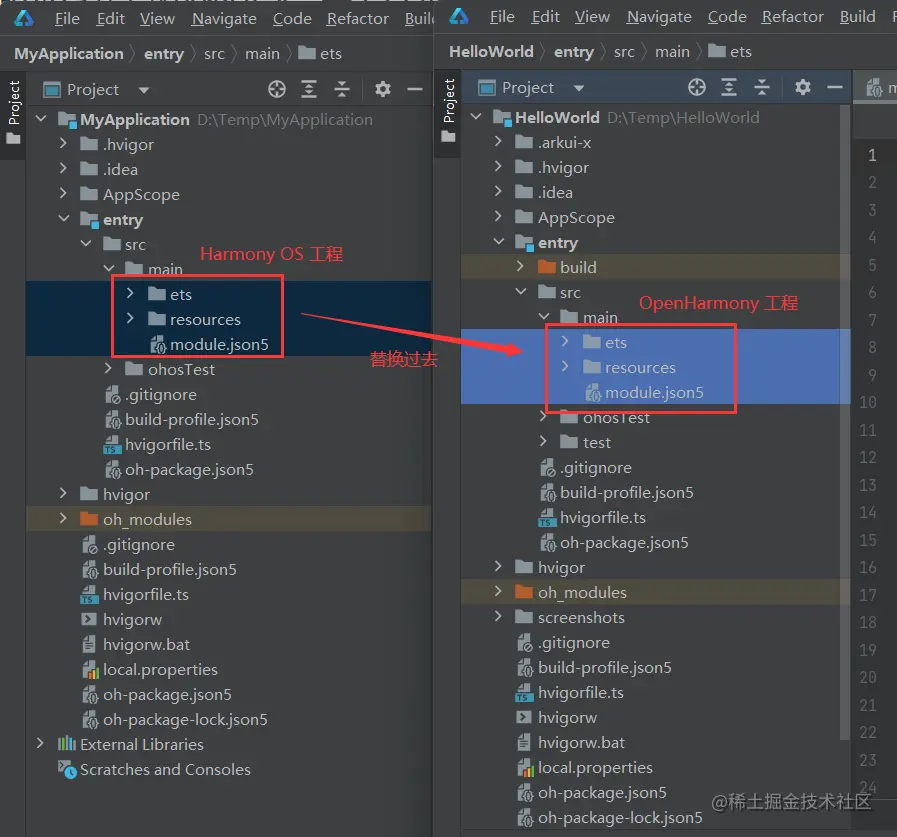Open Edit menu in MyApplication window

click(110, 19)
